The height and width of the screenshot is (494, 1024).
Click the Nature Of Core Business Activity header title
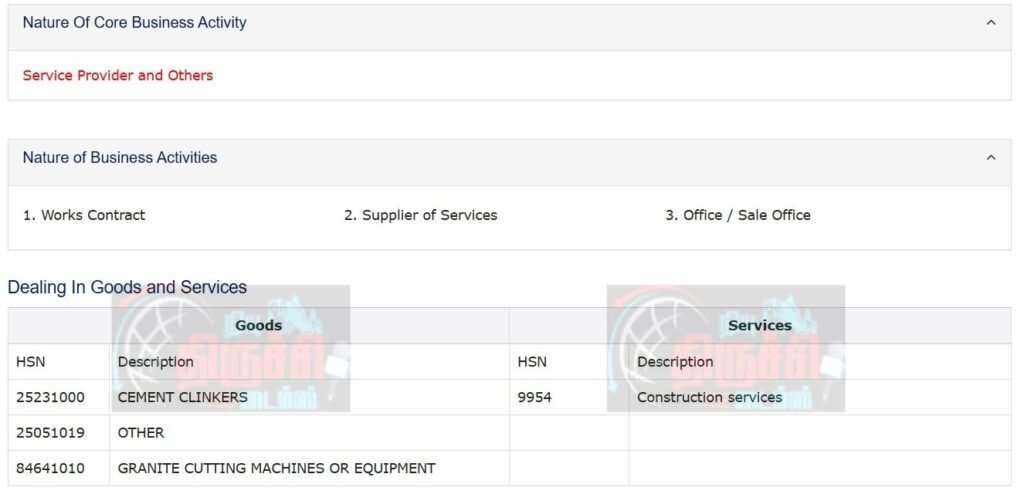[134, 22]
